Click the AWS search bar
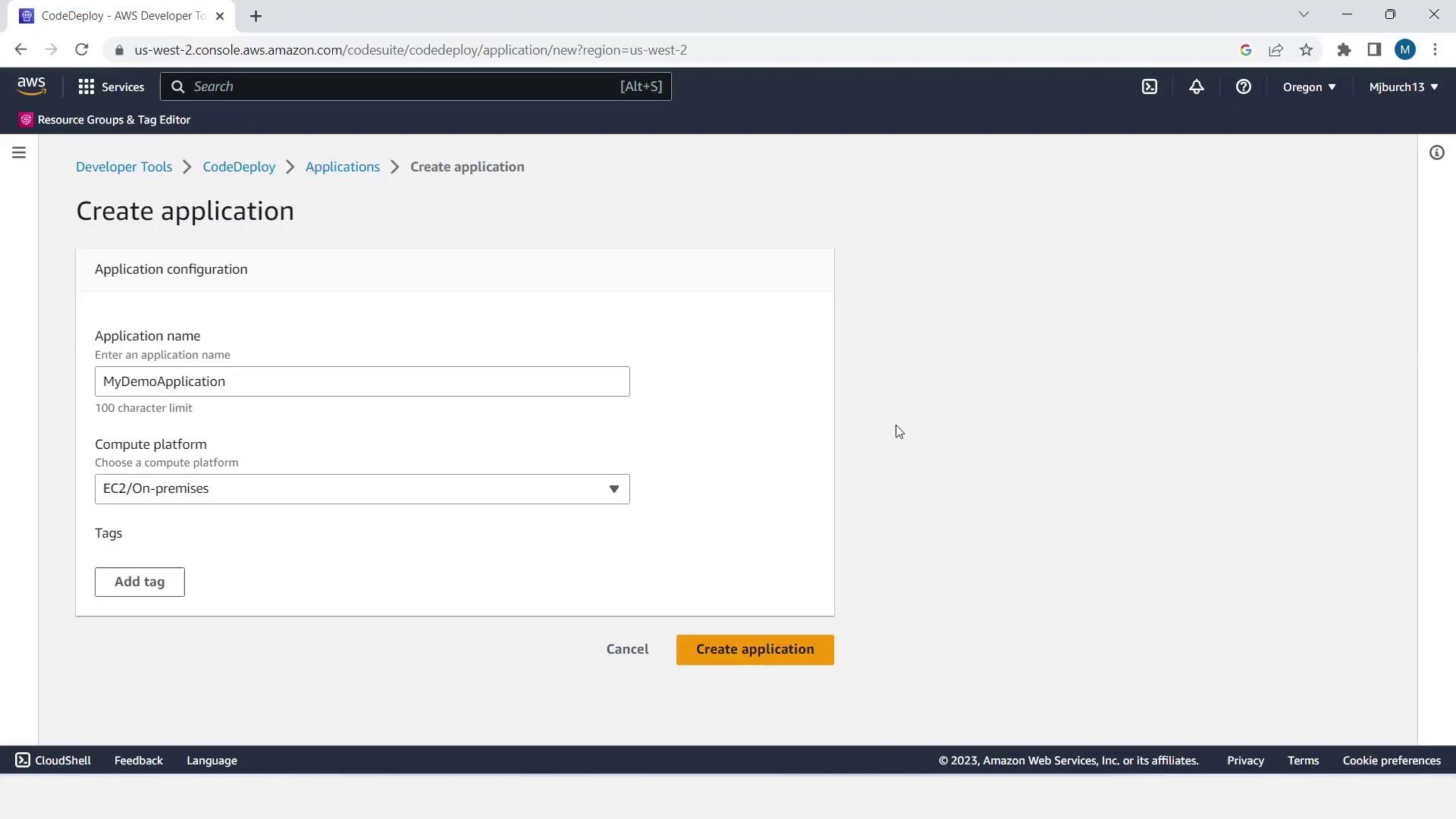Viewport: 1456px width, 819px height. [x=415, y=86]
